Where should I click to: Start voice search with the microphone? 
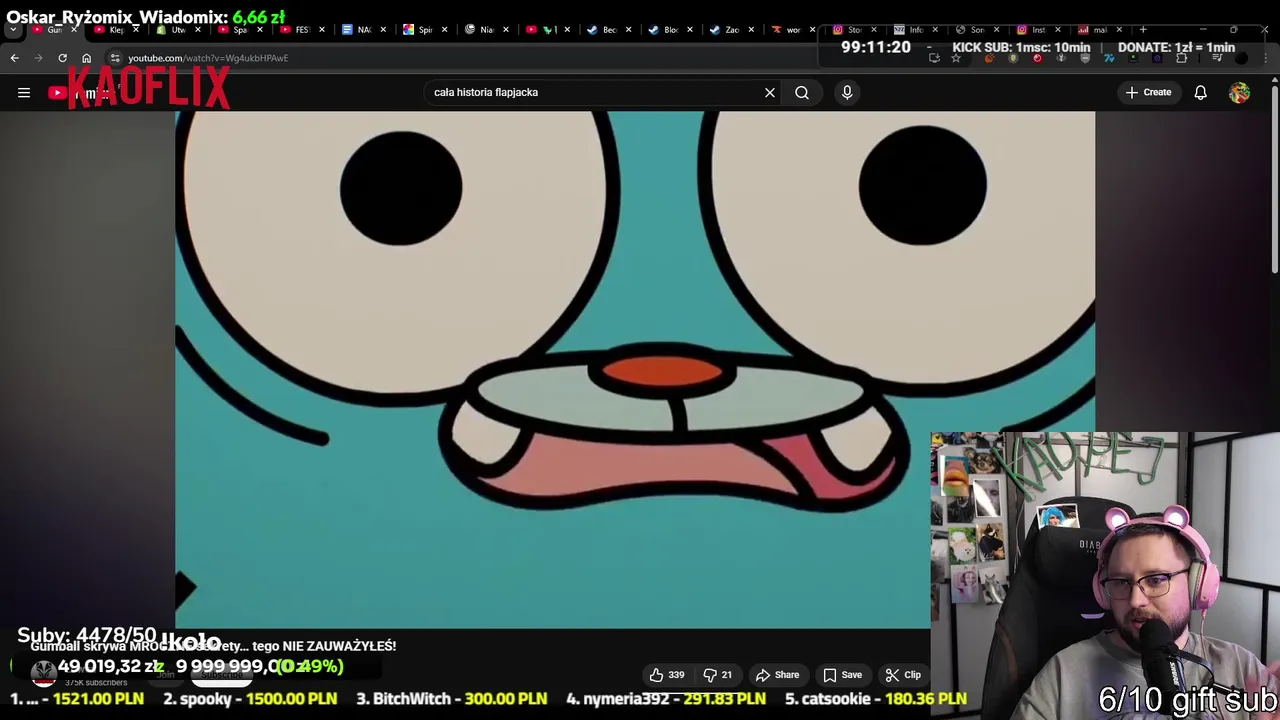(847, 93)
